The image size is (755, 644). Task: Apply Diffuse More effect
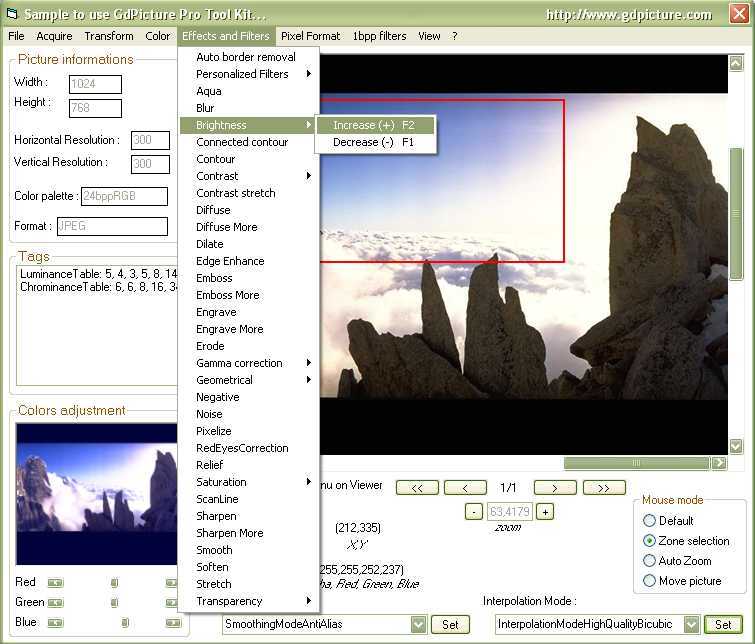pos(249,227)
